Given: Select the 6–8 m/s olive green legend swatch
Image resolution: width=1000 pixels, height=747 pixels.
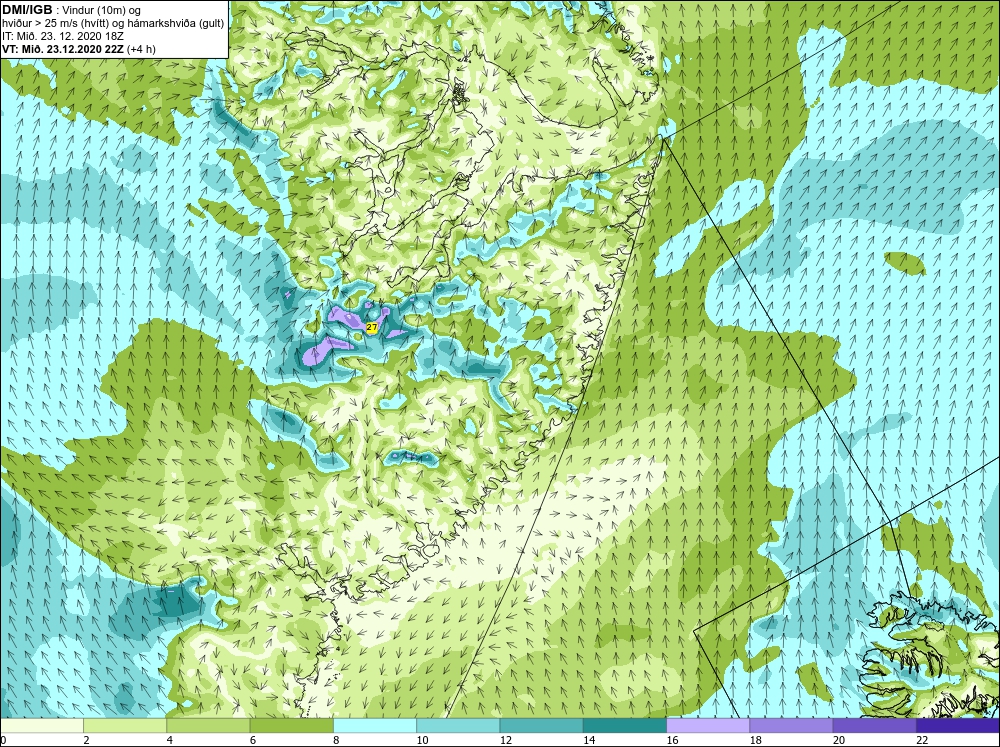Looking at the screenshot, I should (x=291, y=725).
